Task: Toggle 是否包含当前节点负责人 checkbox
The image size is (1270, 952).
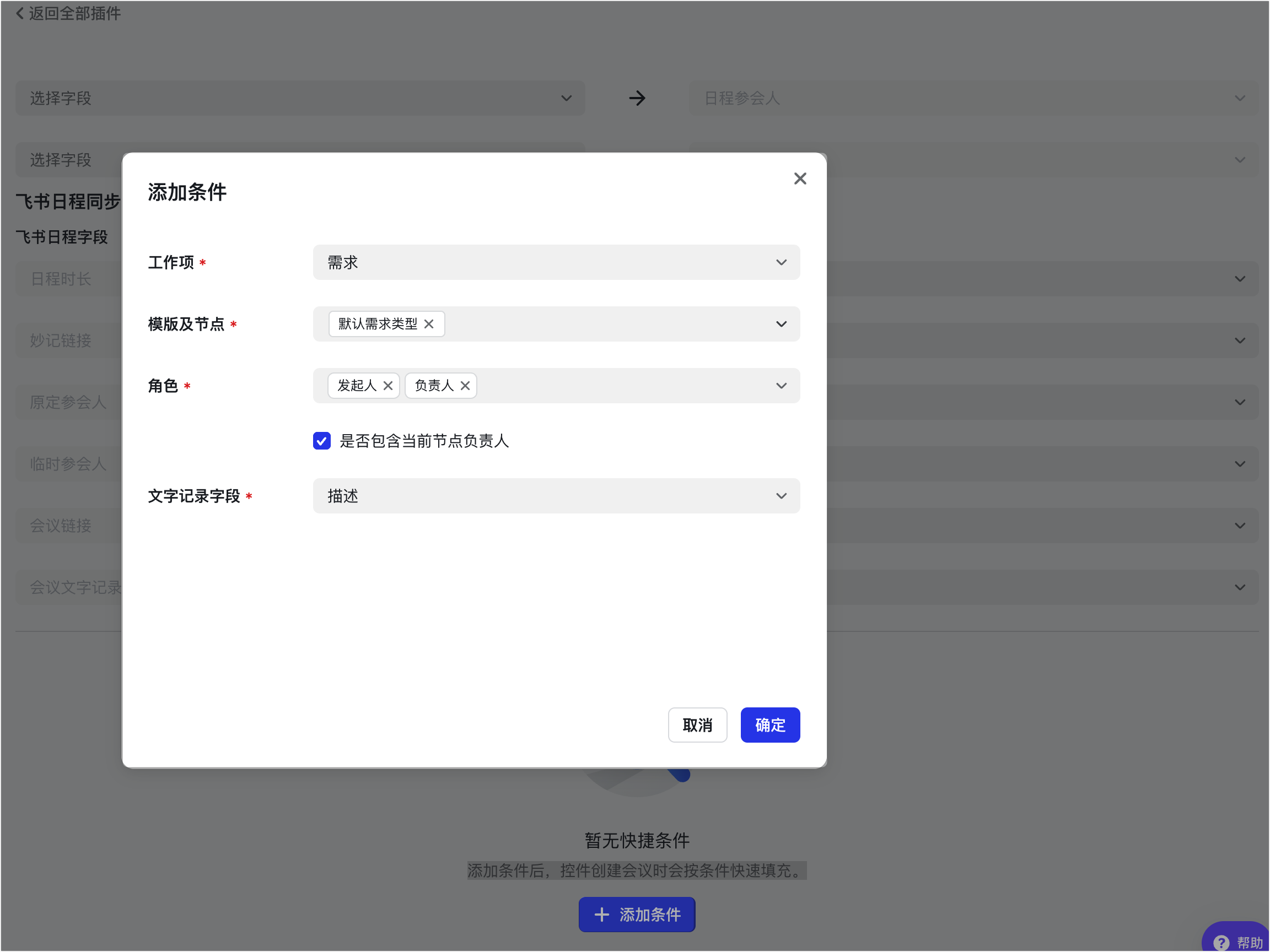Action: click(x=321, y=441)
